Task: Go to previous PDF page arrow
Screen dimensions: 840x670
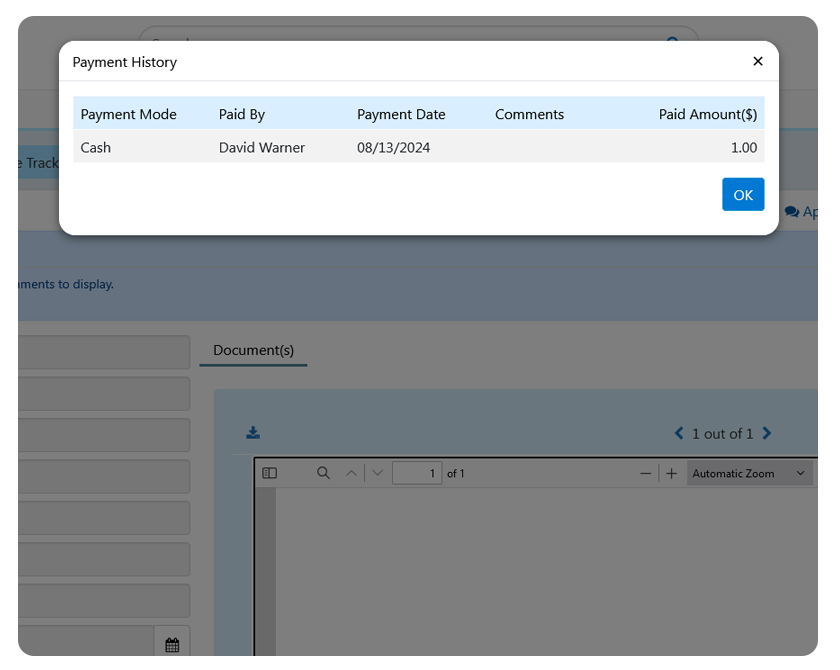Action: (x=351, y=474)
